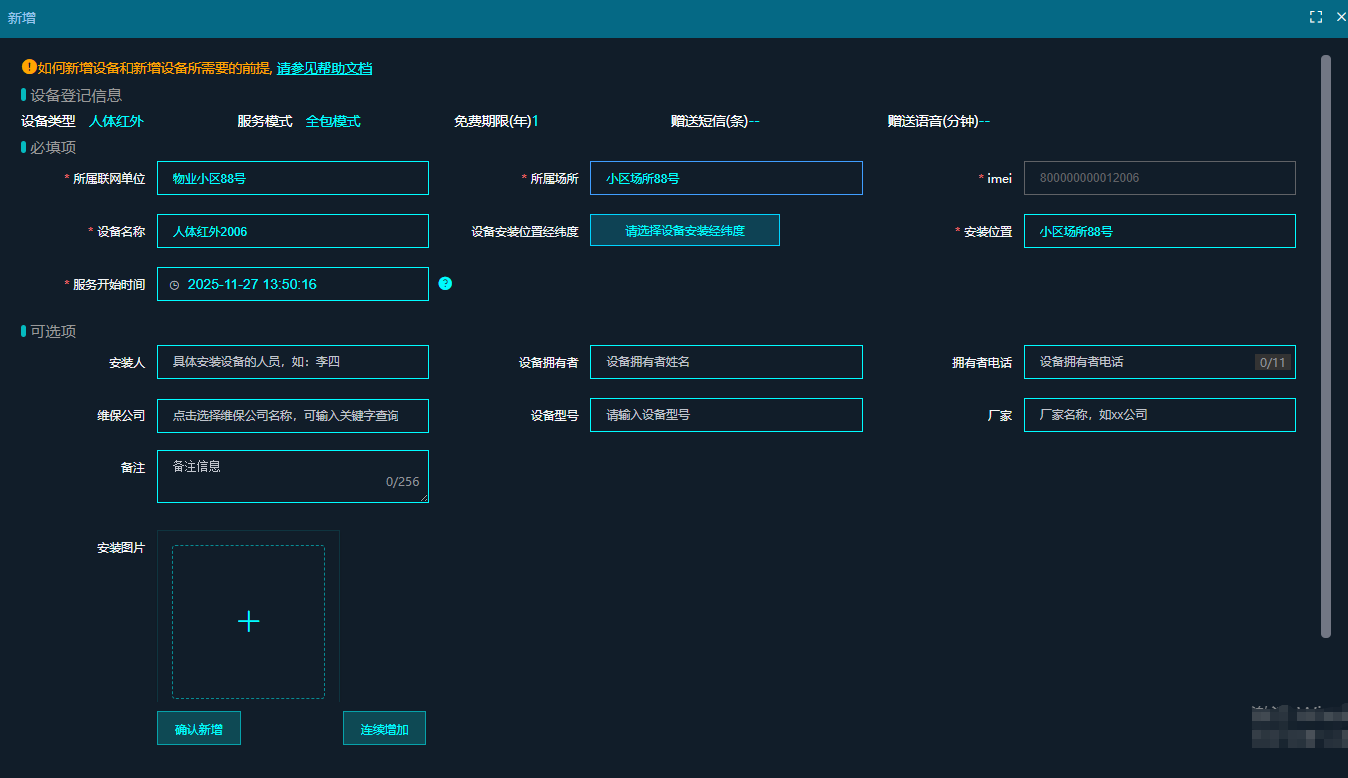Open the 所属场所 selection field
Viewport: 1348px width, 778px height.
[x=725, y=178]
